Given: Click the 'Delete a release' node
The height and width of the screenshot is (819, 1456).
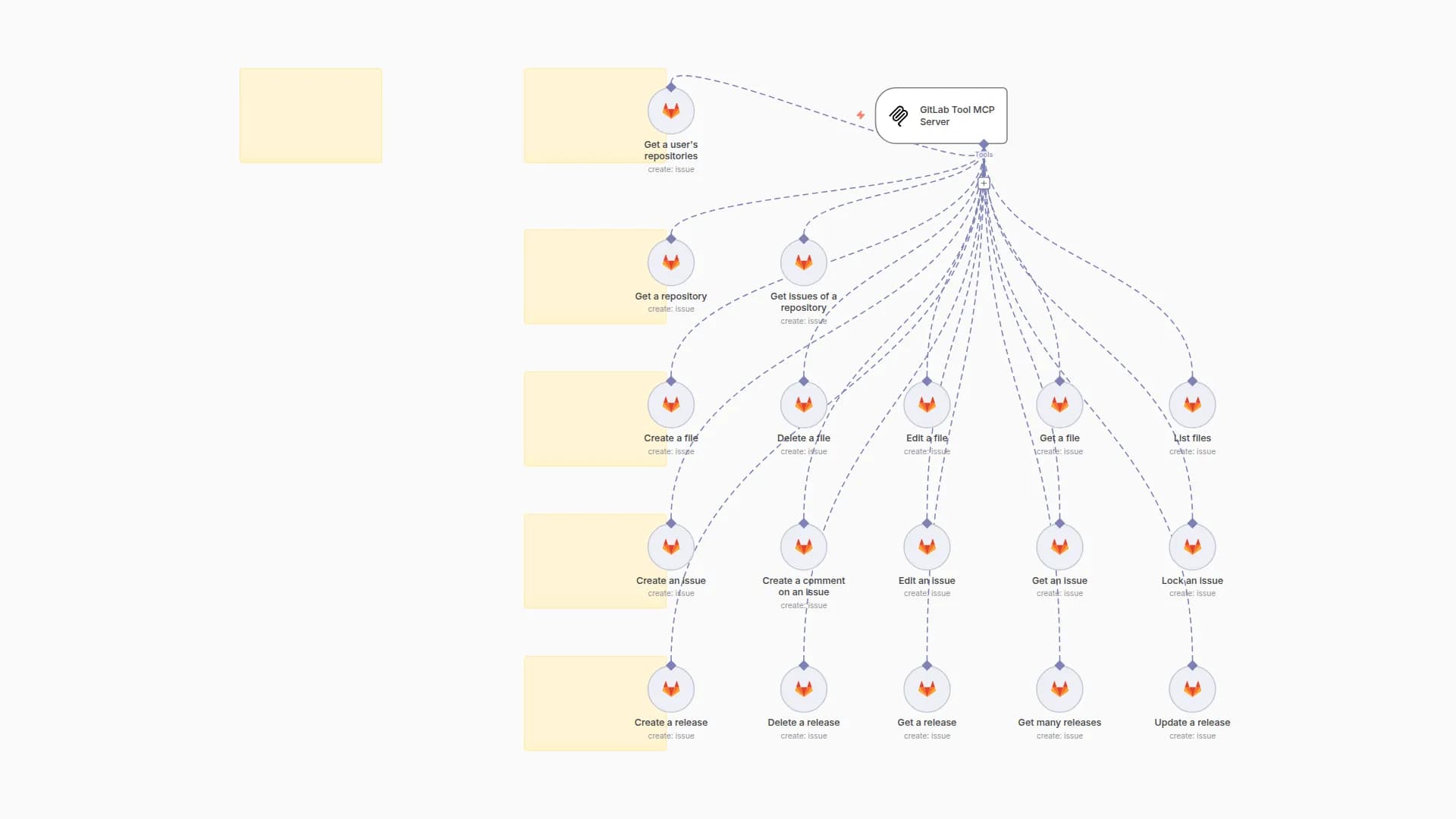Looking at the screenshot, I should pyautogui.click(x=803, y=689).
